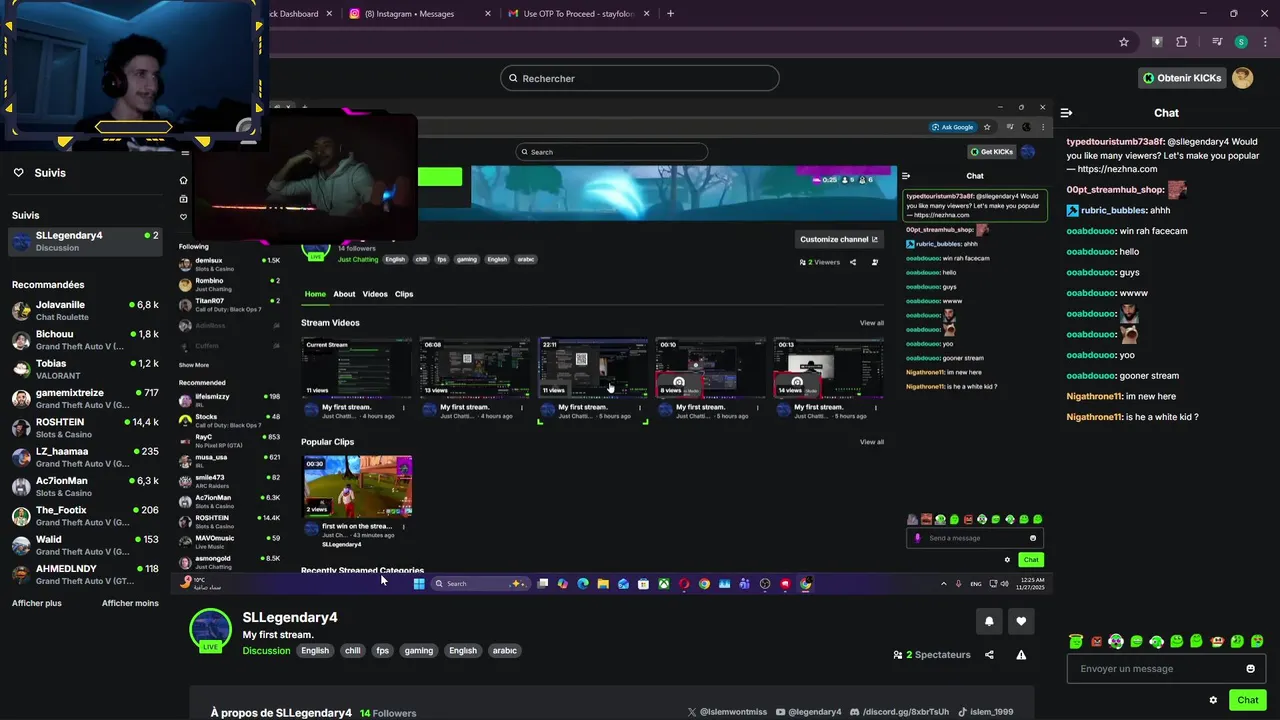Open the Videos tab on inner channel page

tap(375, 294)
